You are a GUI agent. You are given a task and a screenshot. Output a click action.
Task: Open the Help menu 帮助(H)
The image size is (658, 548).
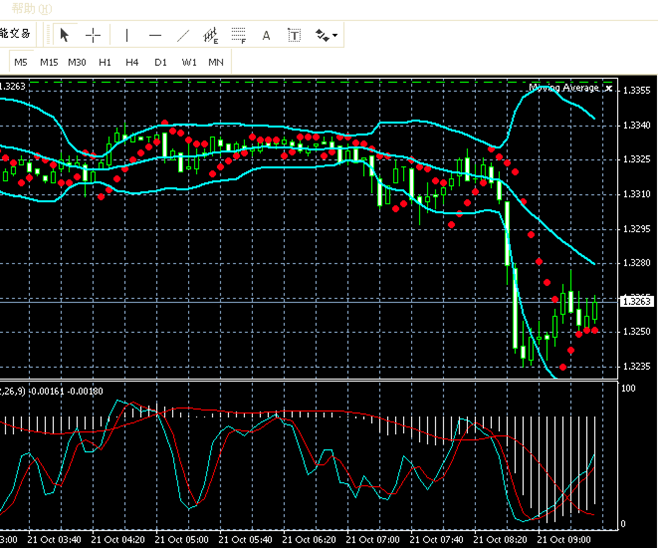[31, 8]
